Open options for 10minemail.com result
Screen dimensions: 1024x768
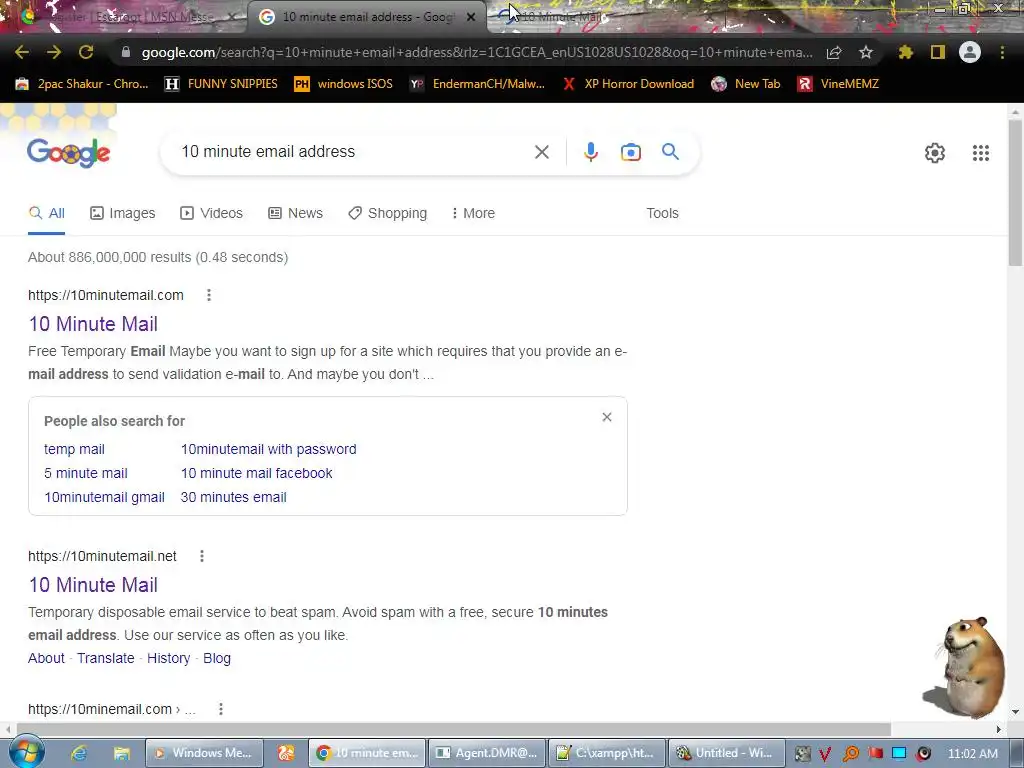221,709
